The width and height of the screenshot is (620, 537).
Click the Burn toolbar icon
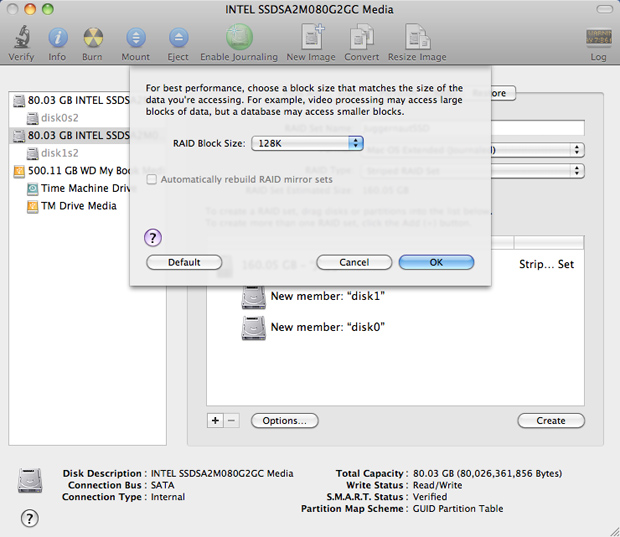coord(93,38)
